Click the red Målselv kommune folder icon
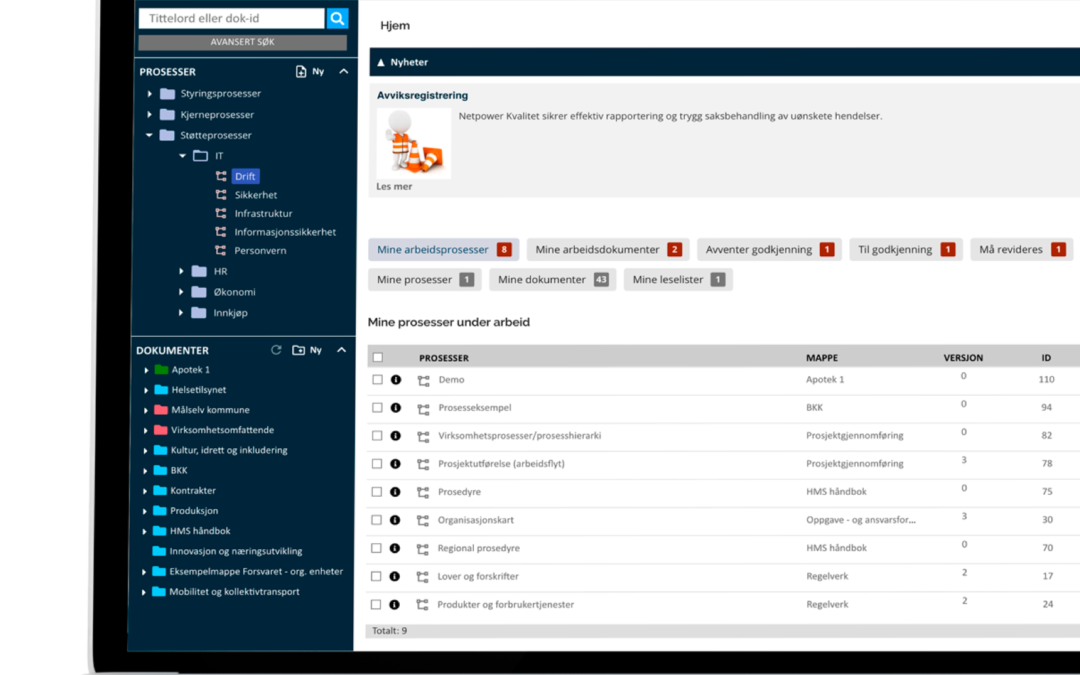The height and width of the screenshot is (675, 1080). 160,410
